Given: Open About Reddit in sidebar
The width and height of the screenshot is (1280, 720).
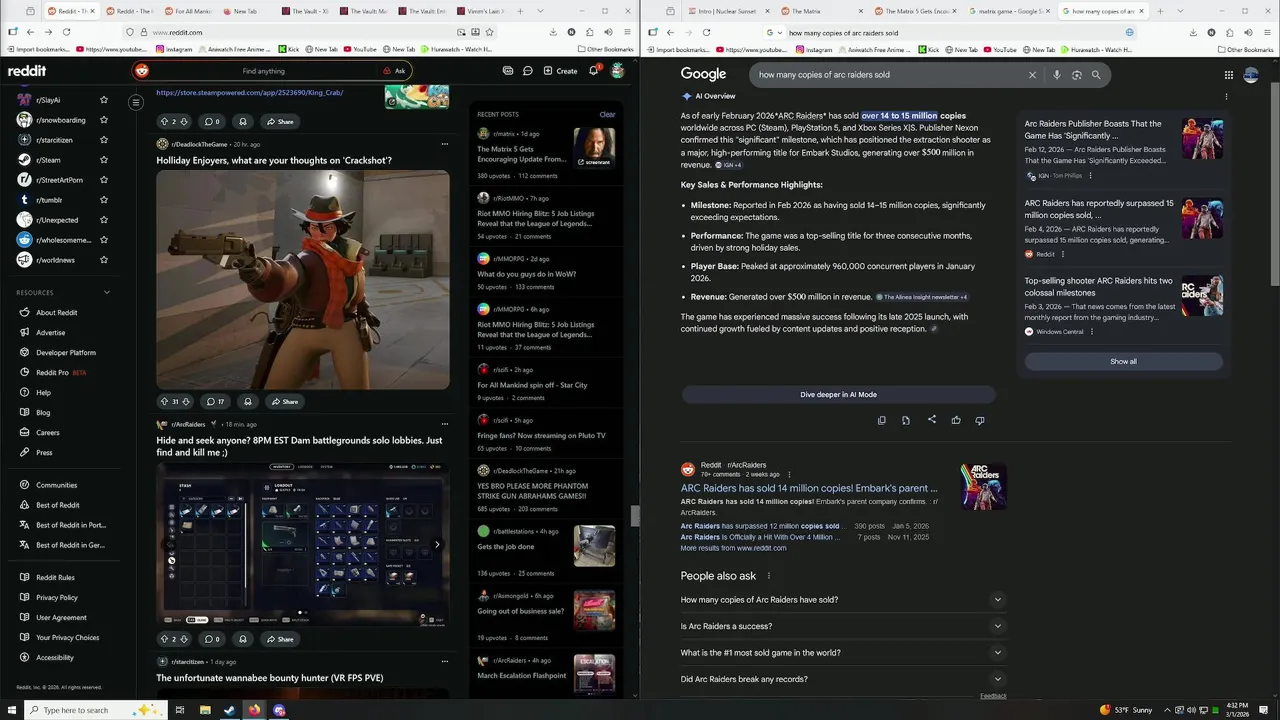Looking at the screenshot, I should [x=57, y=313].
